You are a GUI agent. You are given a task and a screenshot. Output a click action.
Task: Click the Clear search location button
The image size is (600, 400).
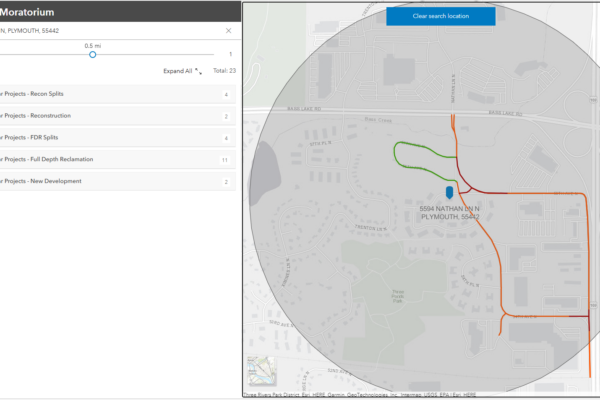(441, 16)
